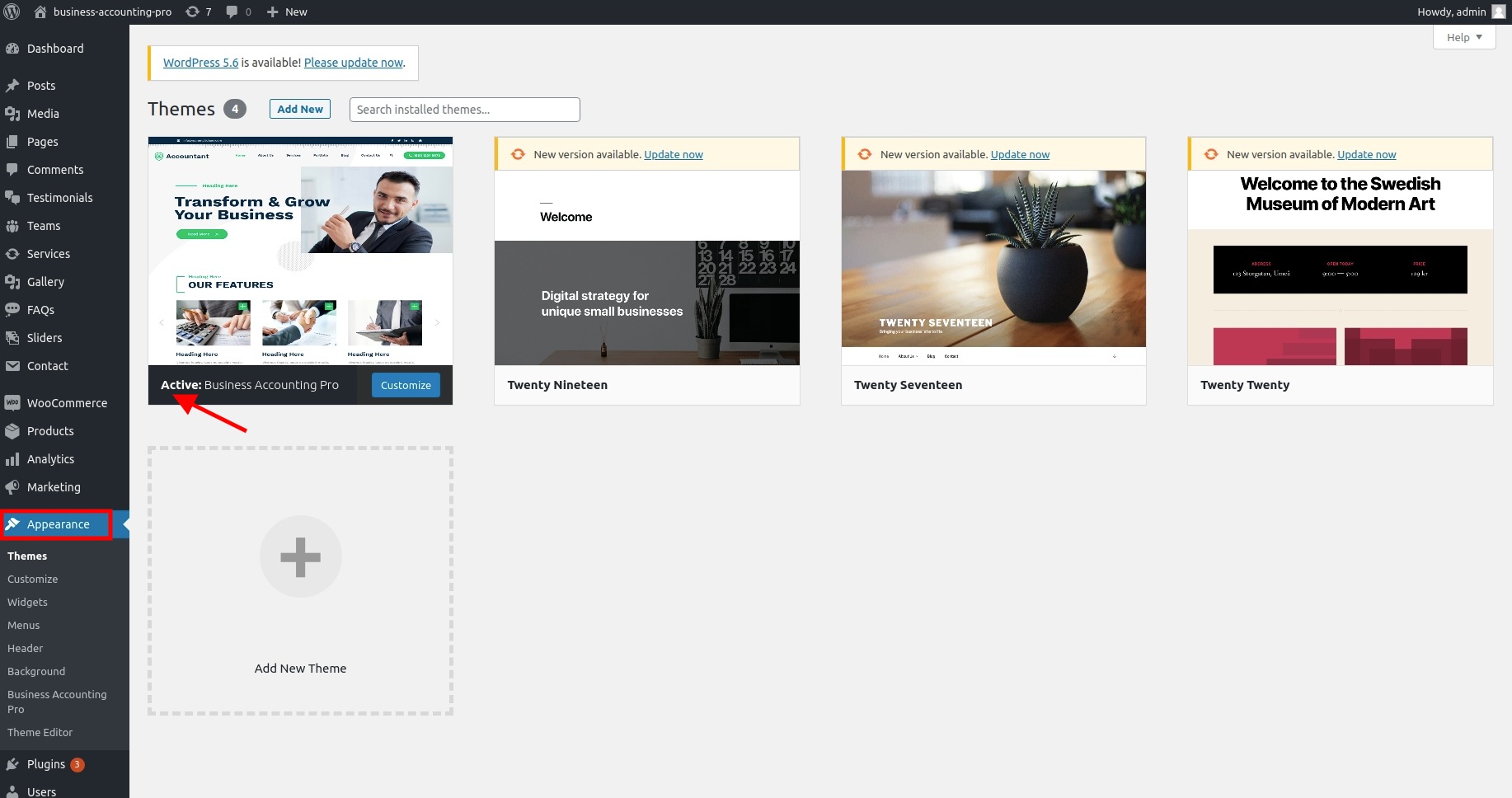Click the Services icon in sidebar
The width and height of the screenshot is (1512, 798).
tap(12, 254)
